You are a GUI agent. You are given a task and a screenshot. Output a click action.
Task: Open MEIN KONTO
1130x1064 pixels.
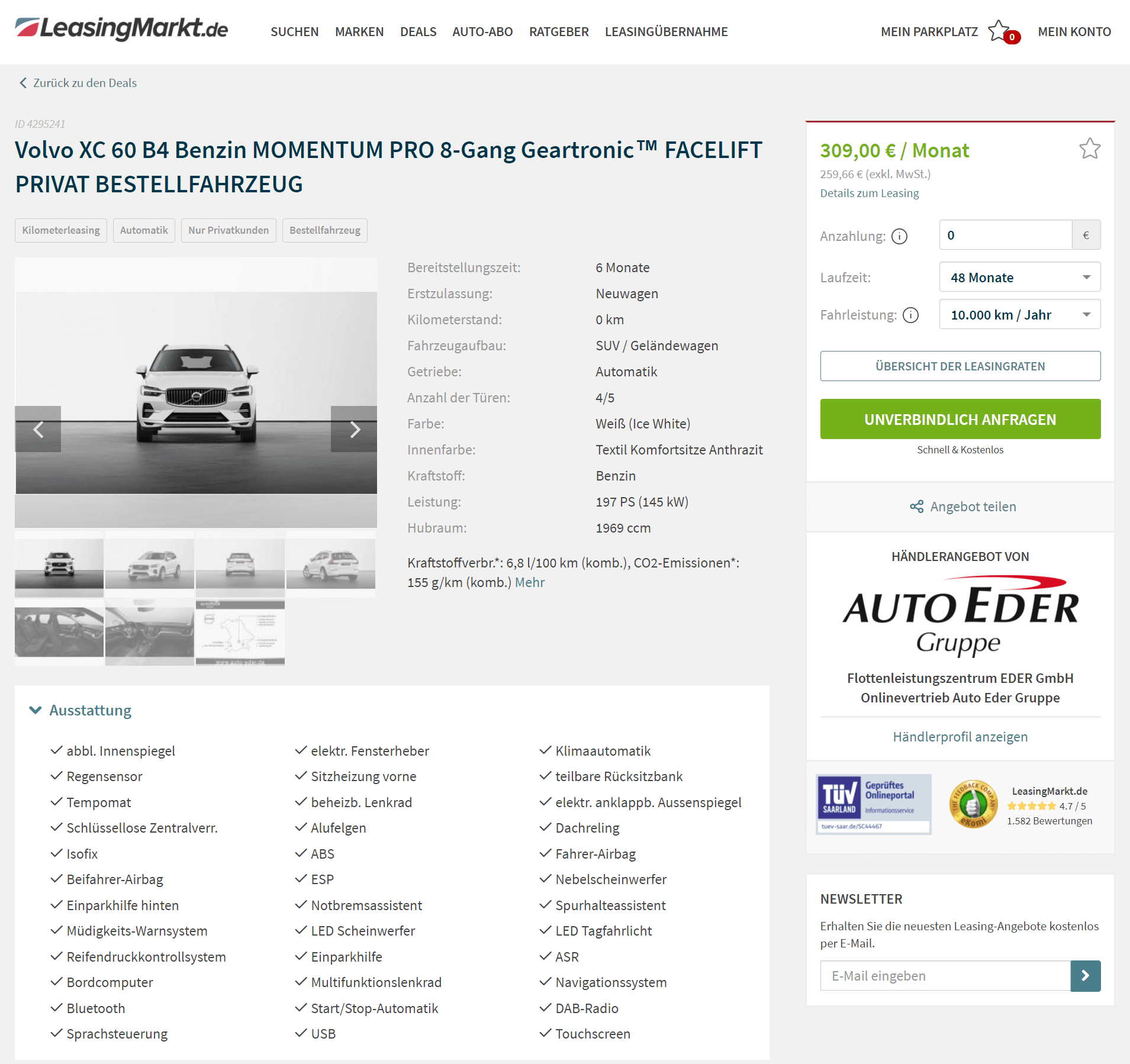1074,32
